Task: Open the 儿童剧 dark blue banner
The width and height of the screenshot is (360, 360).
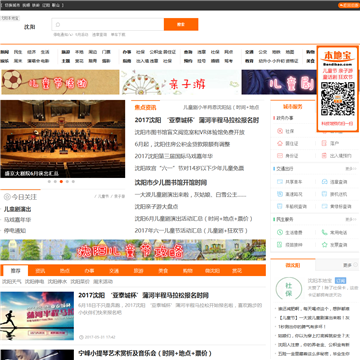Action: click(279, 82)
